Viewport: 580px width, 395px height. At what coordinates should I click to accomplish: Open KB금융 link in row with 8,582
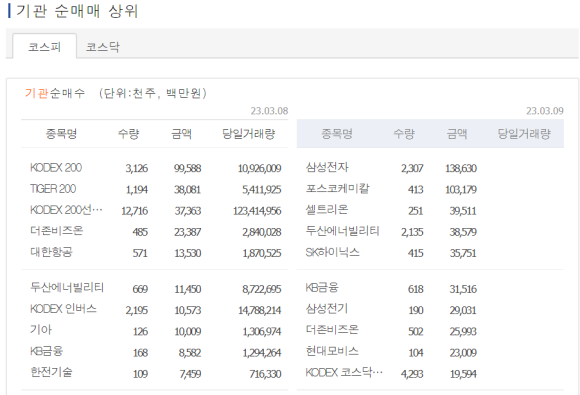[46, 351]
